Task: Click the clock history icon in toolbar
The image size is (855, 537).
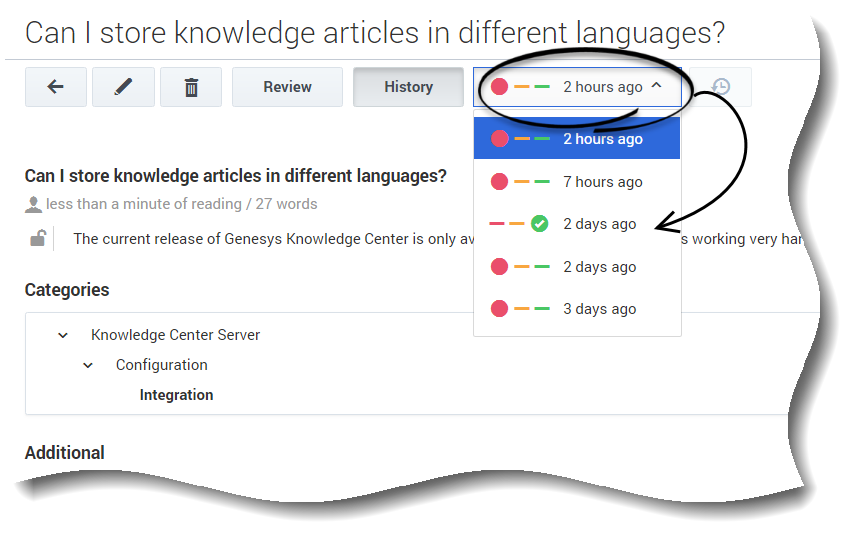Action: (721, 87)
